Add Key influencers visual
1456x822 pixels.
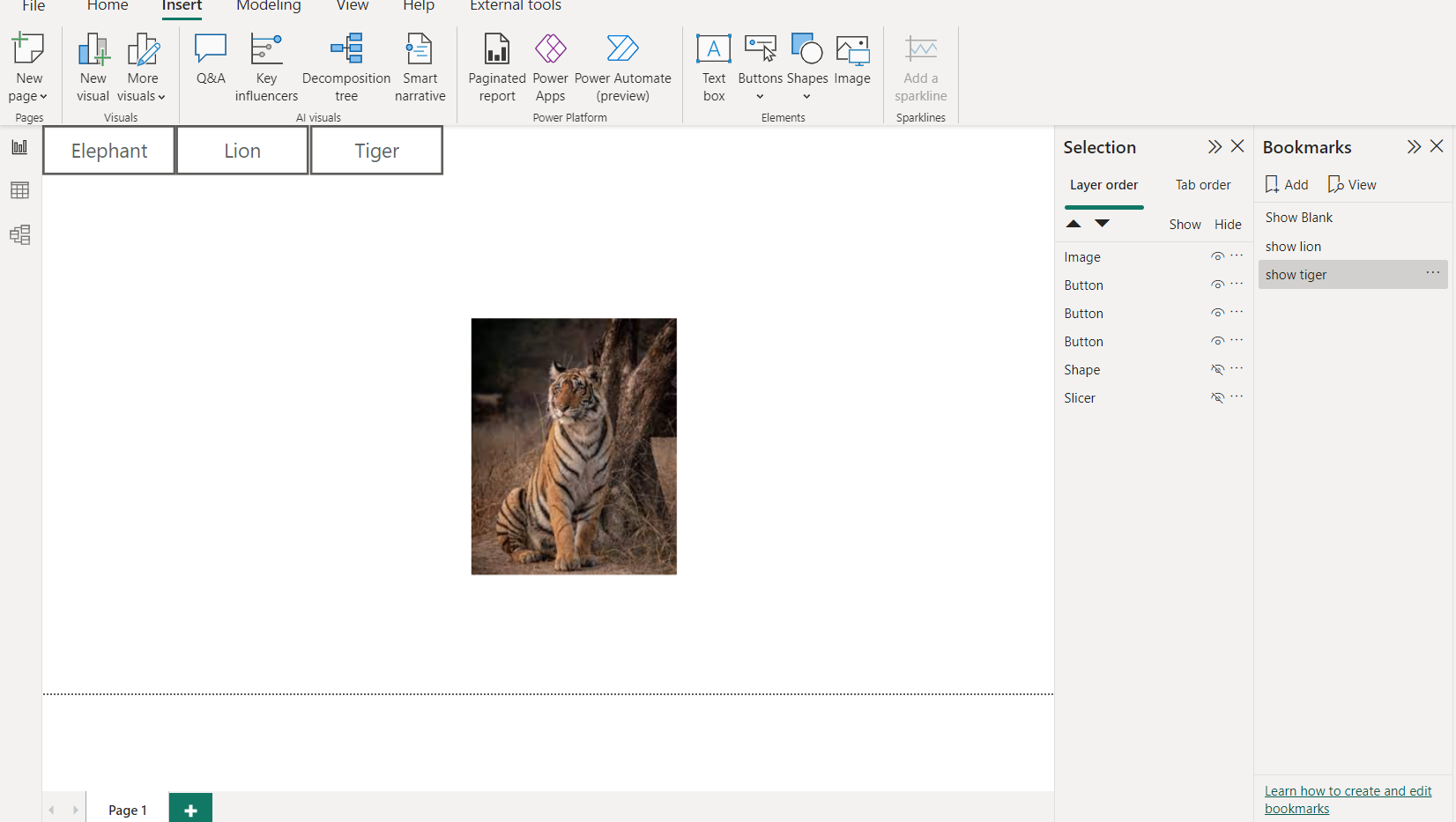266,67
